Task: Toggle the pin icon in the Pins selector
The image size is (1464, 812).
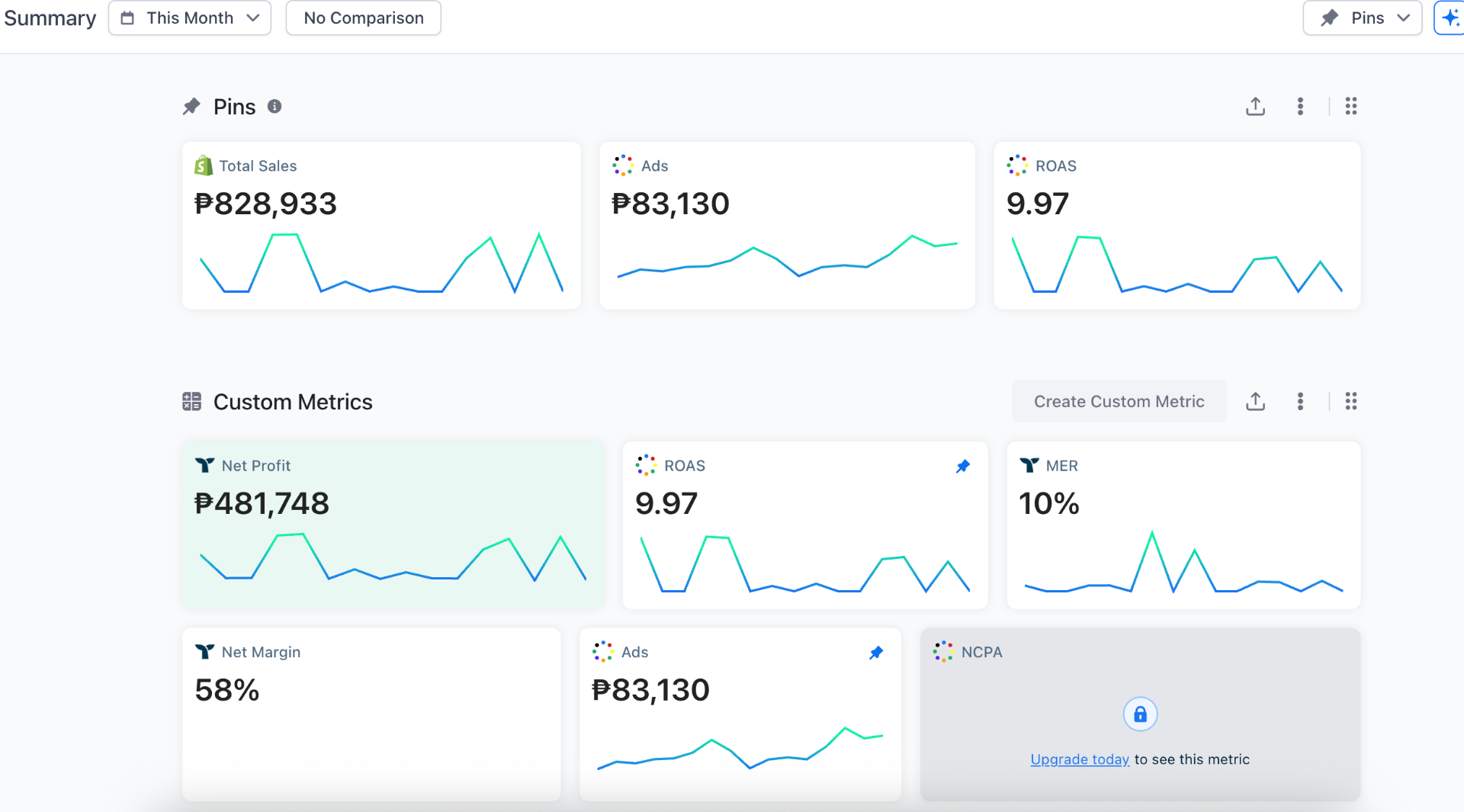Action: coord(1331,17)
